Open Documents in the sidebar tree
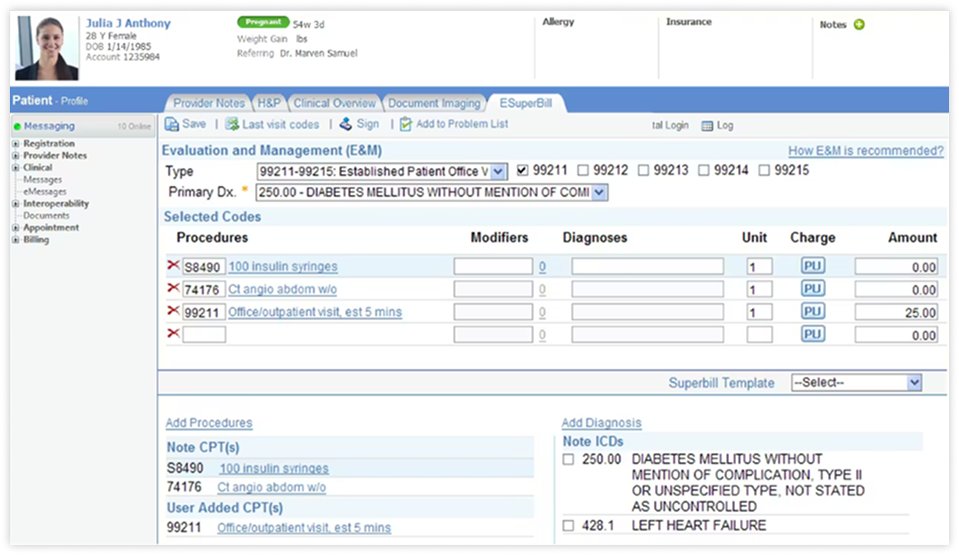959x555 pixels. click(x=46, y=215)
